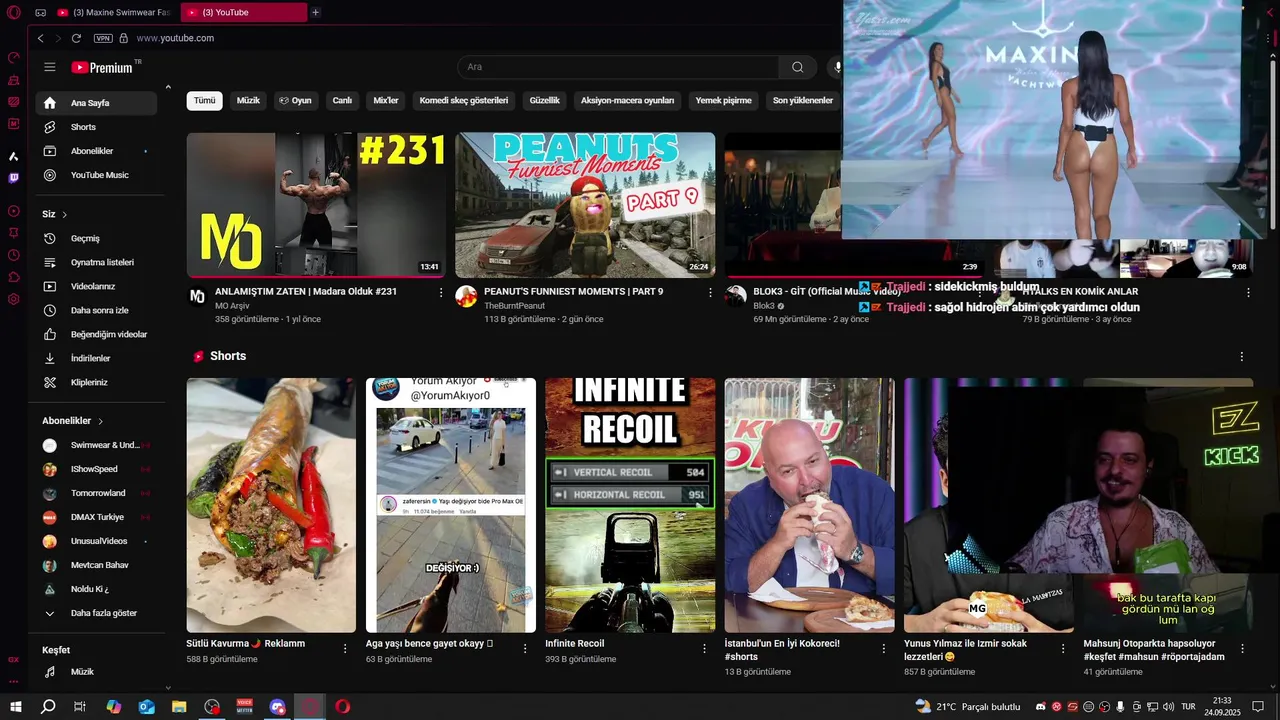
Task: Open Opera sidebar settings gear
Action: click(x=13, y=299)
